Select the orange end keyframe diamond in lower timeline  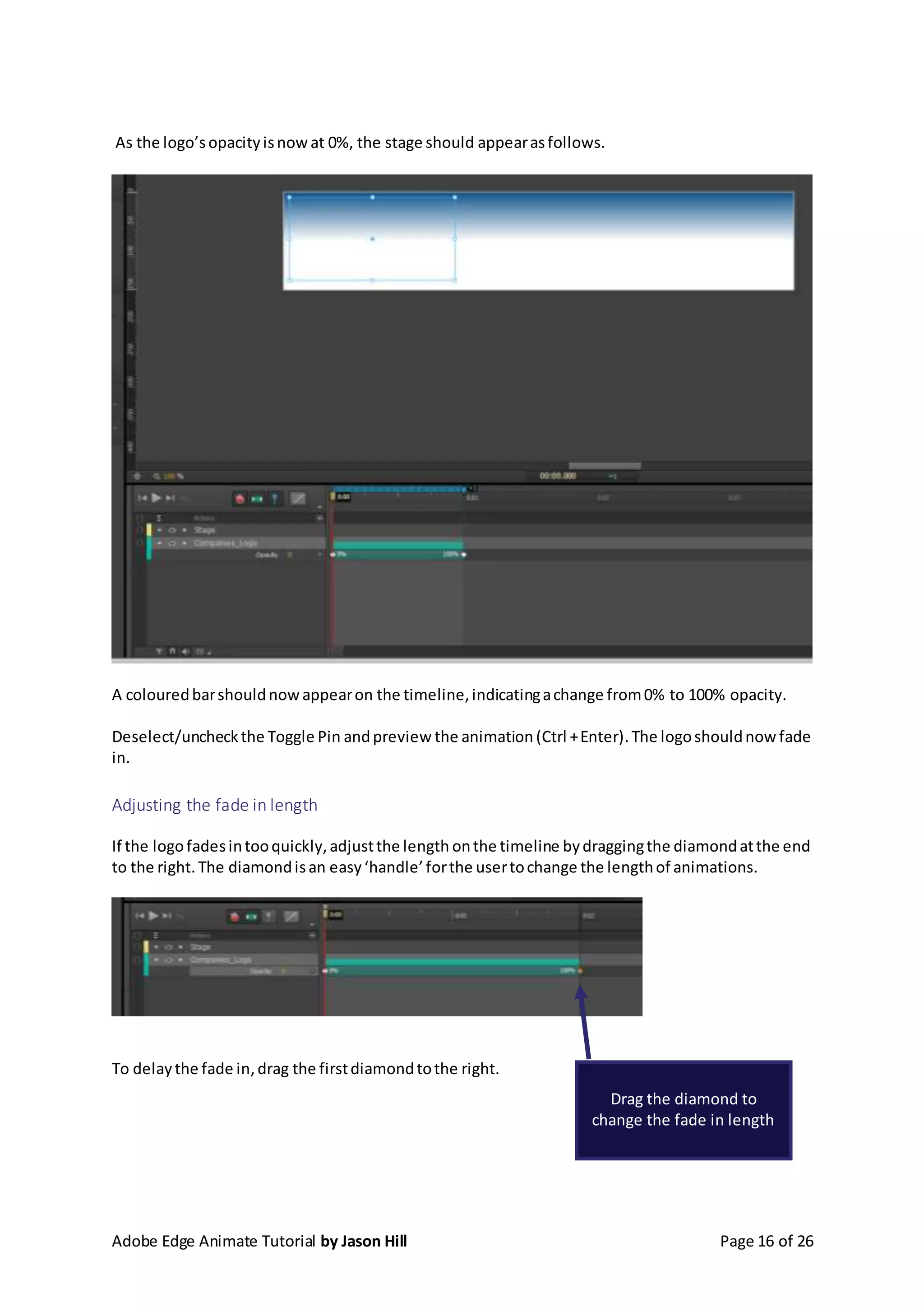click(x=580, y=971)
